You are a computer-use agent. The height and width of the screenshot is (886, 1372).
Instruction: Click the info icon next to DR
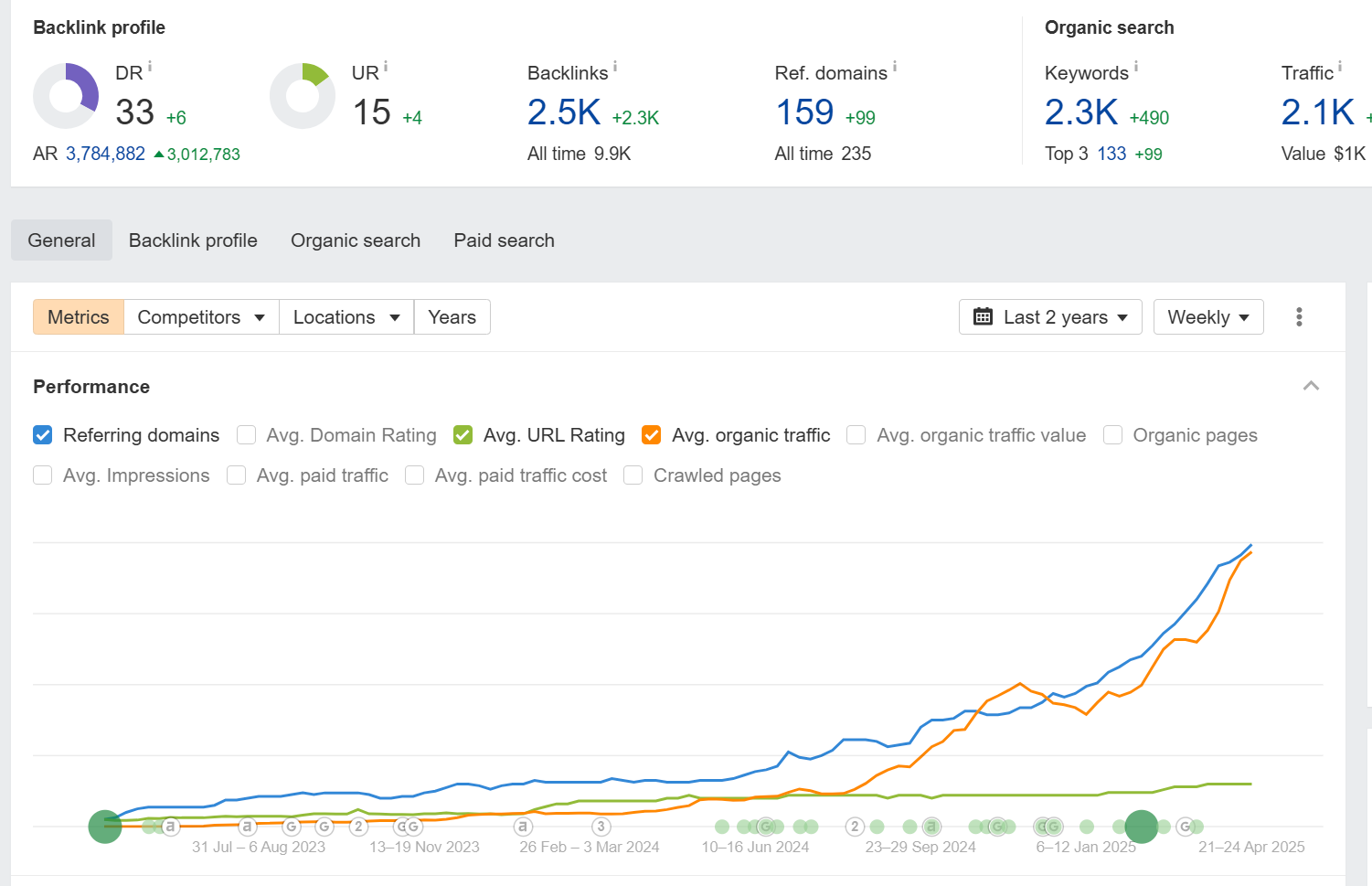click(150, 67)
